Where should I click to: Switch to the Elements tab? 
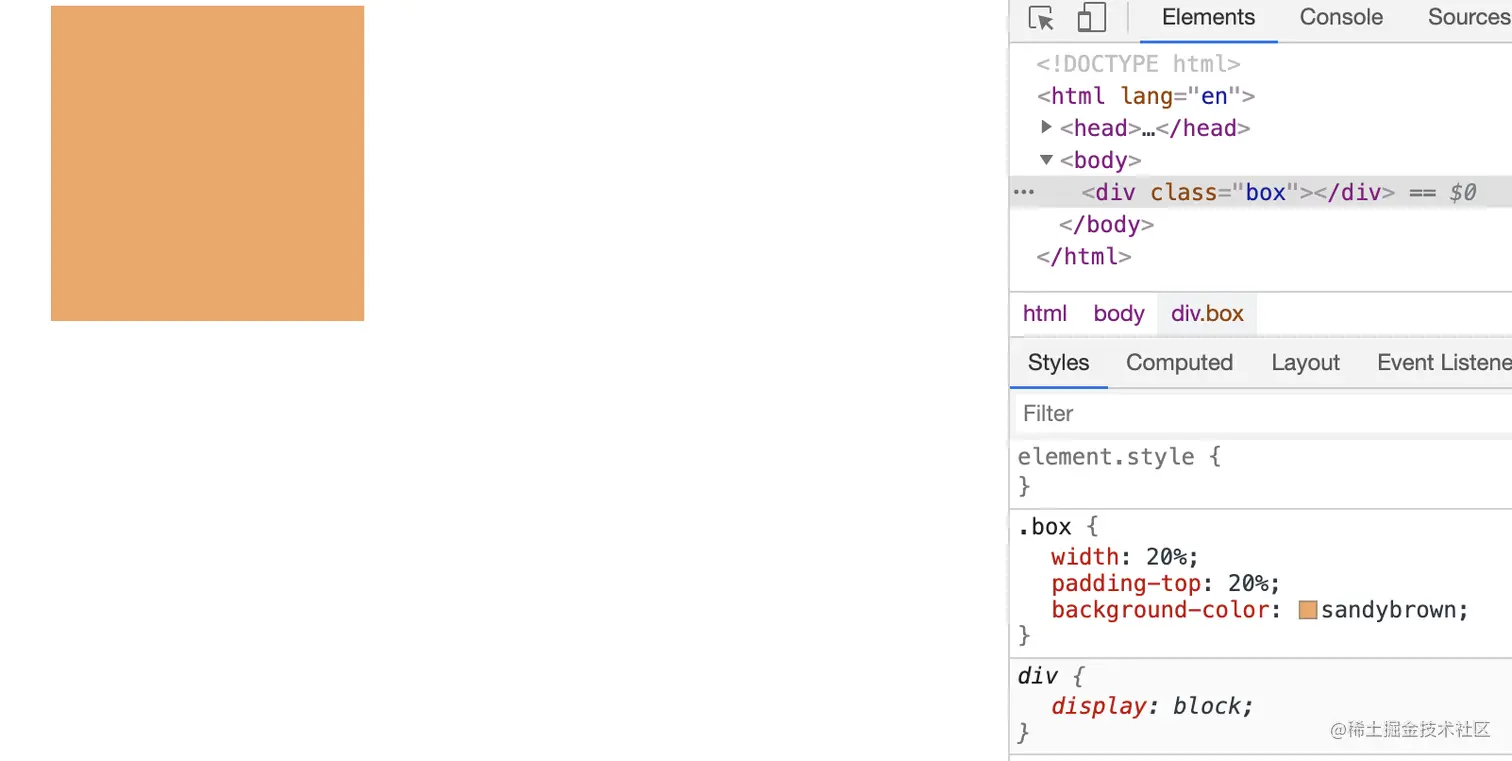(x=1208, y=17)
